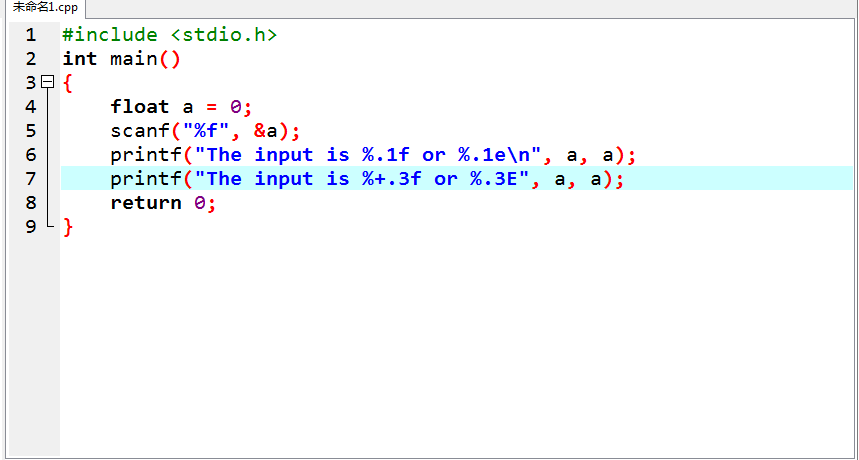Collapse the main function fold marker
The width and height of the screenshot is (859, 460).
coord(48,82)
